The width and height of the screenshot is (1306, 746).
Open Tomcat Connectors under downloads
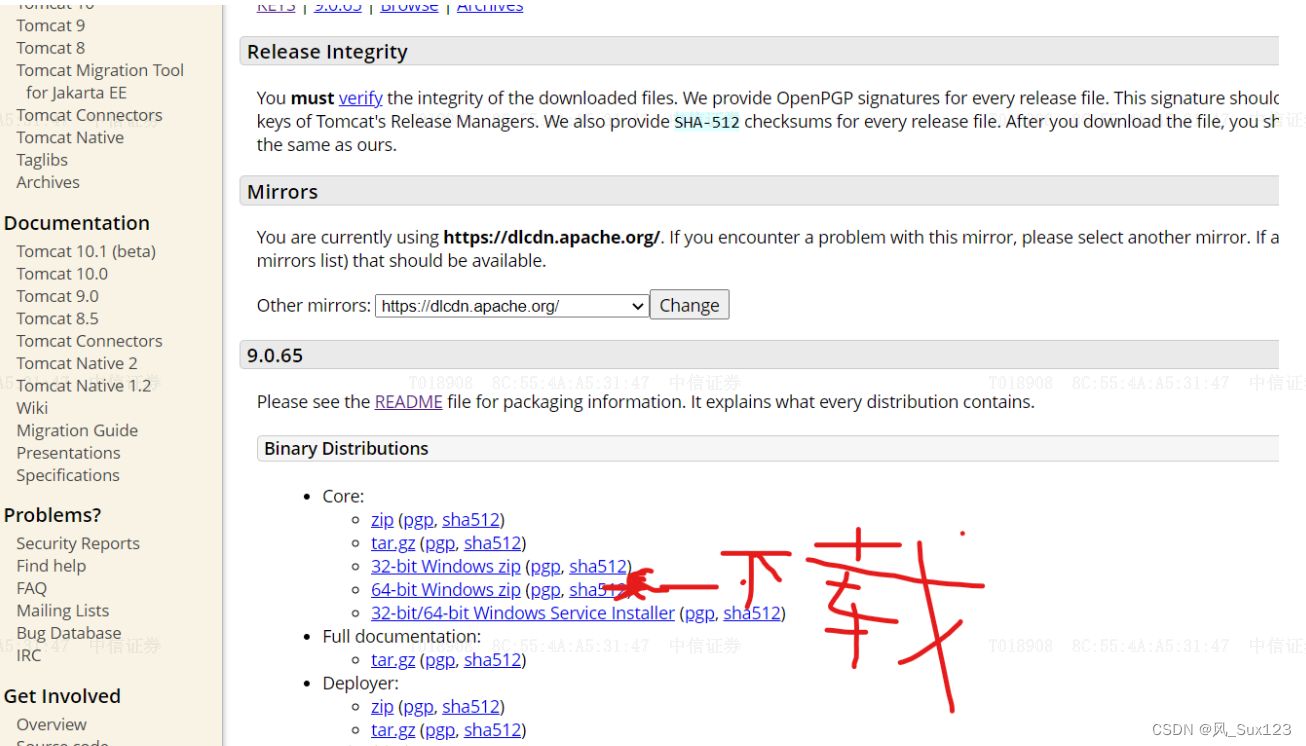[x=89, y=115]
